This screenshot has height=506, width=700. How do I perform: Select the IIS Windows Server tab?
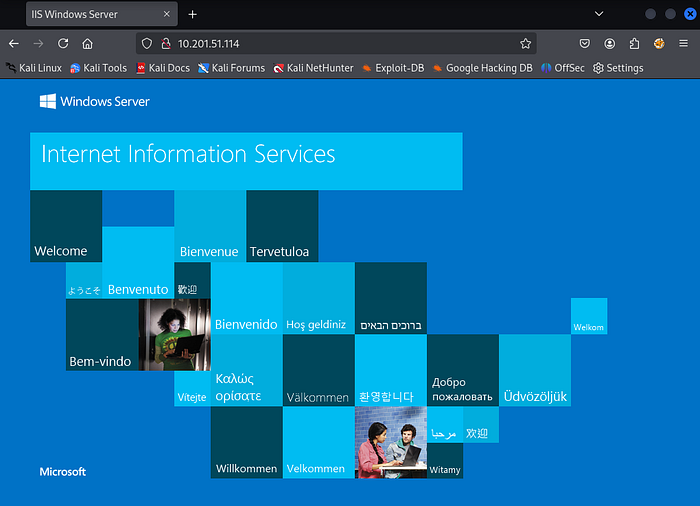coord(102,14)
